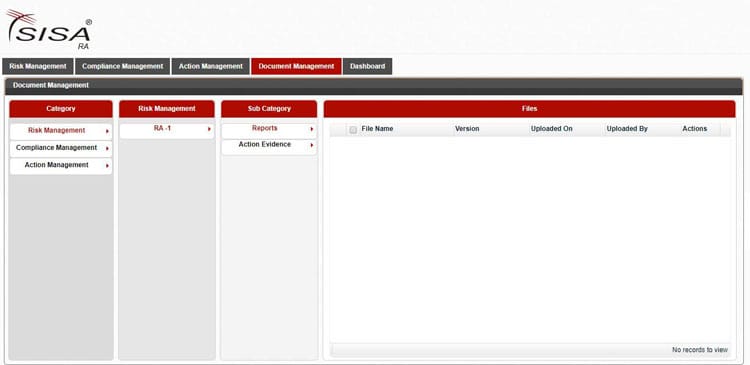Select the Document Management tab
Screen dimensions: 750x365
click(x=296, y=66)
